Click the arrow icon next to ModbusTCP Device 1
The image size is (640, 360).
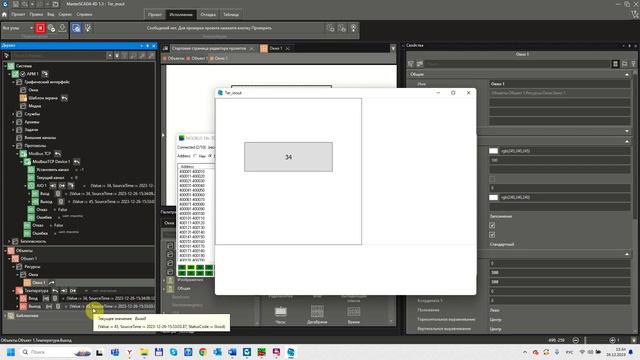tap(76, 162)
